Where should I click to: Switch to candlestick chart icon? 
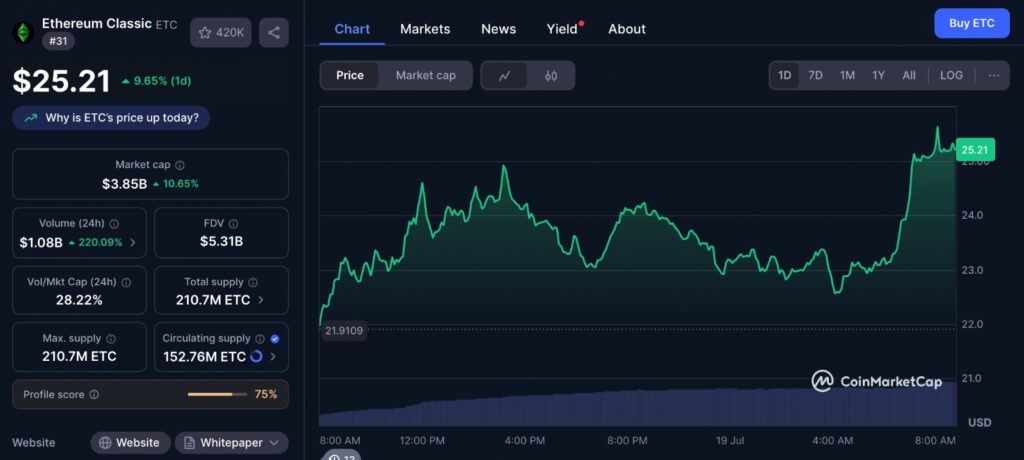click(551, 76)
